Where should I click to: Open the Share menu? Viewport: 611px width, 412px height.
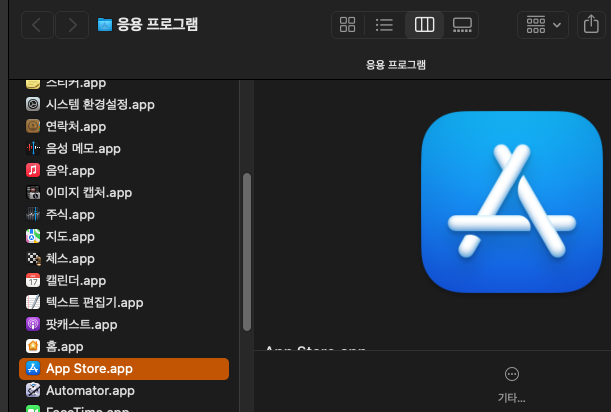click(x=591, y=25)
